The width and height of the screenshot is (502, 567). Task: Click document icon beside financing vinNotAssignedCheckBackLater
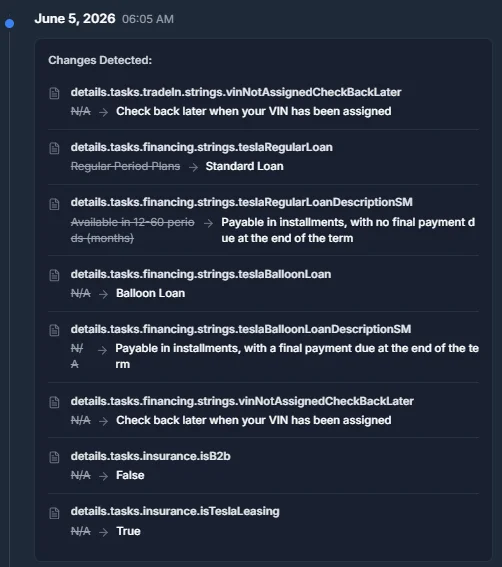tap(54, 402)
